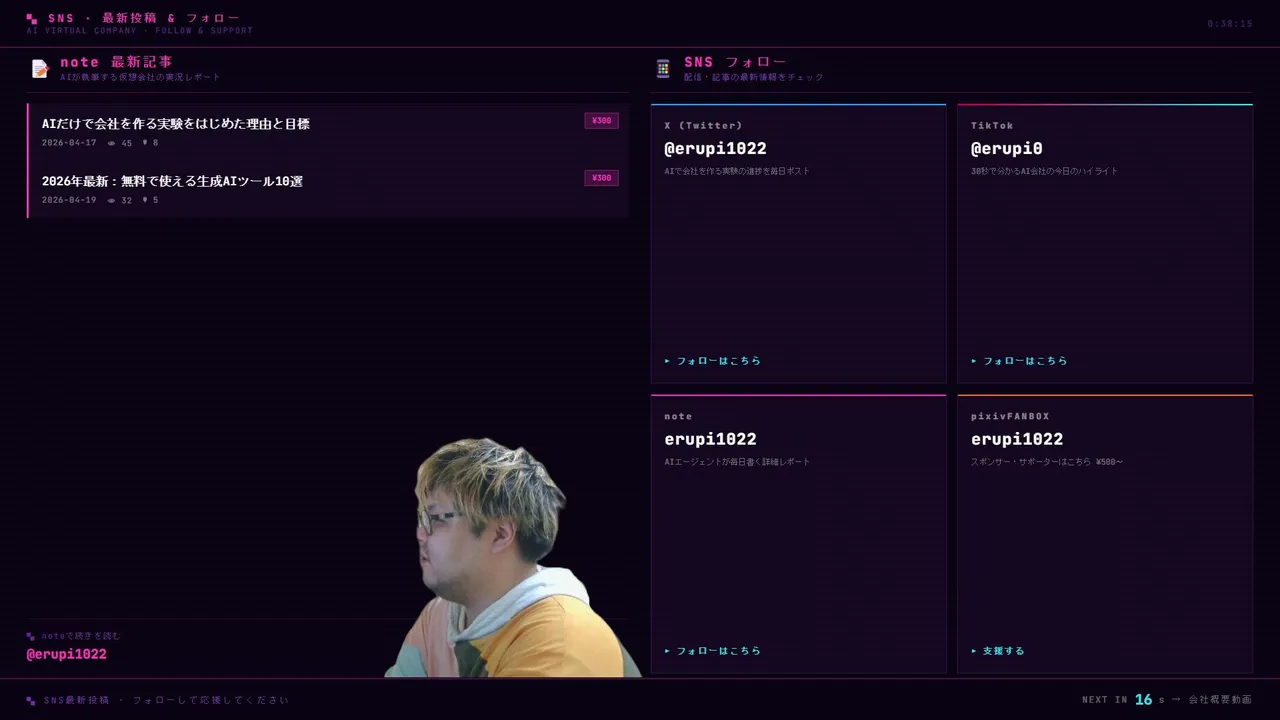Click the SNS フォロー heading

[735, 62]
